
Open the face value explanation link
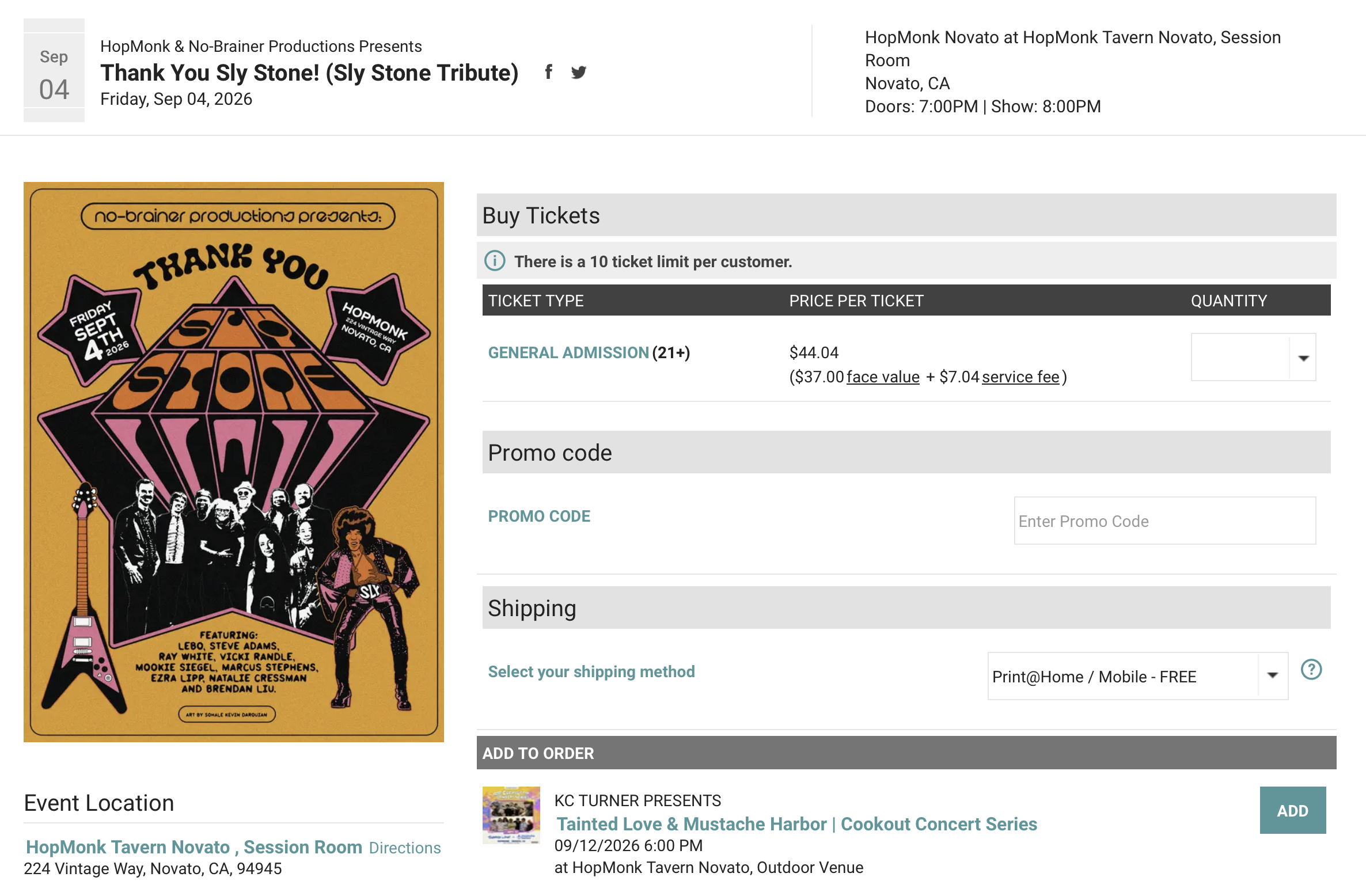(x=883, y=377)
